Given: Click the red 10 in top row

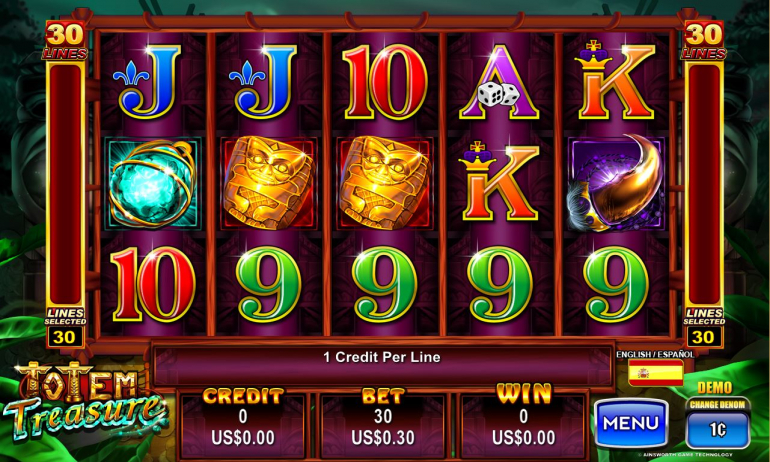Looking at the screenshot, I should pyautogui.click(x=385, y=82).
